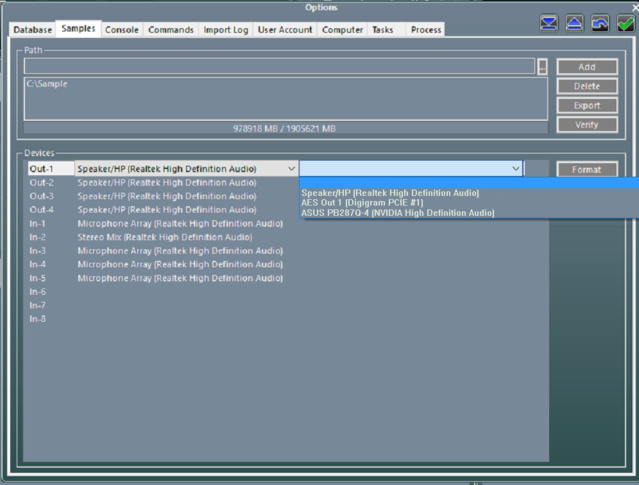Click into the empty path input field

pos(279,67)
